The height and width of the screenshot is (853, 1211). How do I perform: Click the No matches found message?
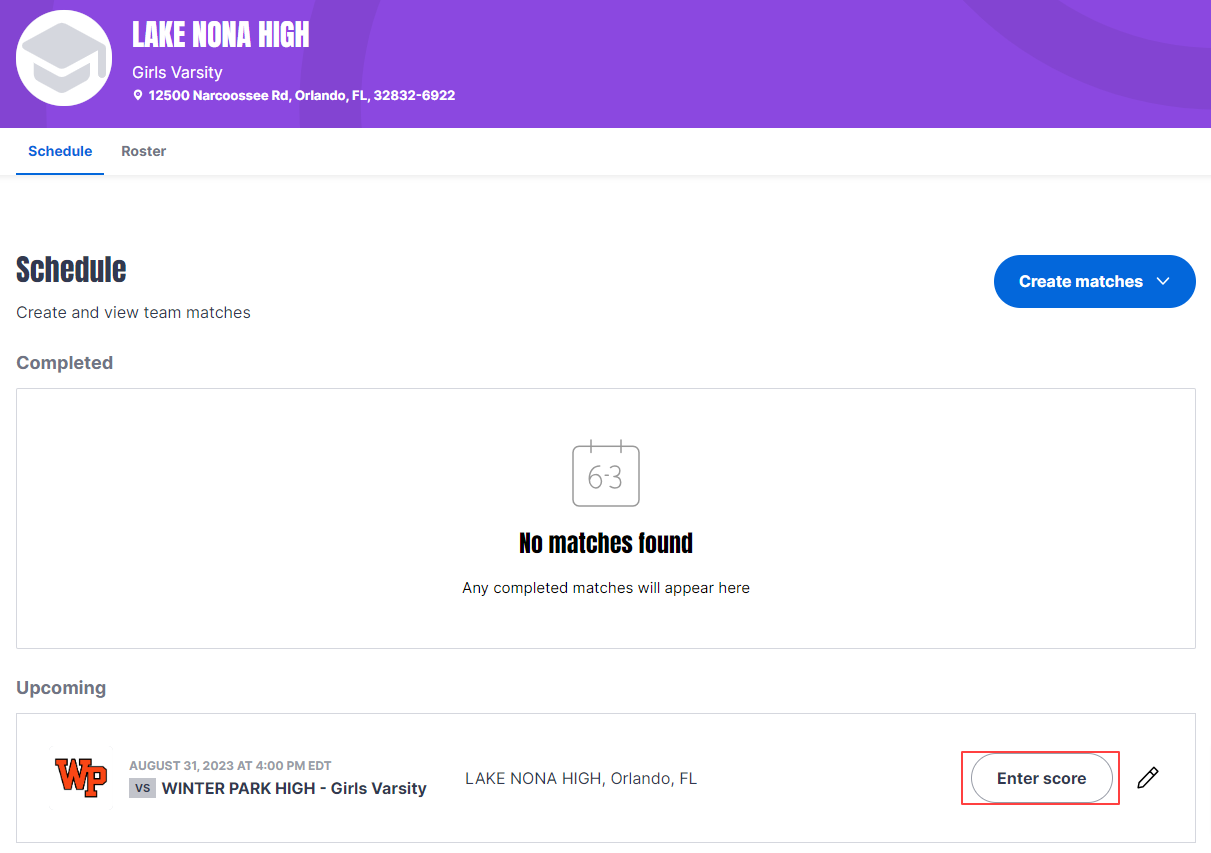tap(606, 543)
